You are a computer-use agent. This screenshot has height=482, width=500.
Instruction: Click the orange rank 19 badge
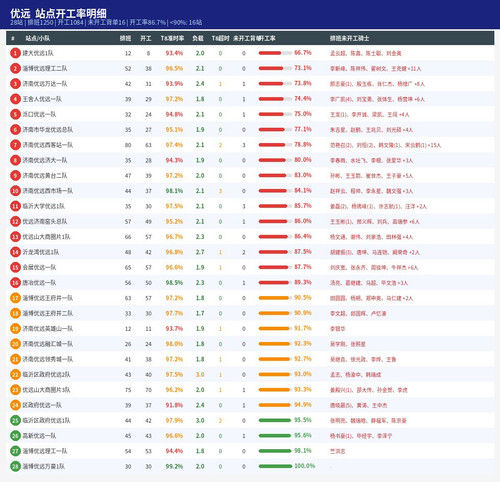pyautogui.click(x=15, y=329)
